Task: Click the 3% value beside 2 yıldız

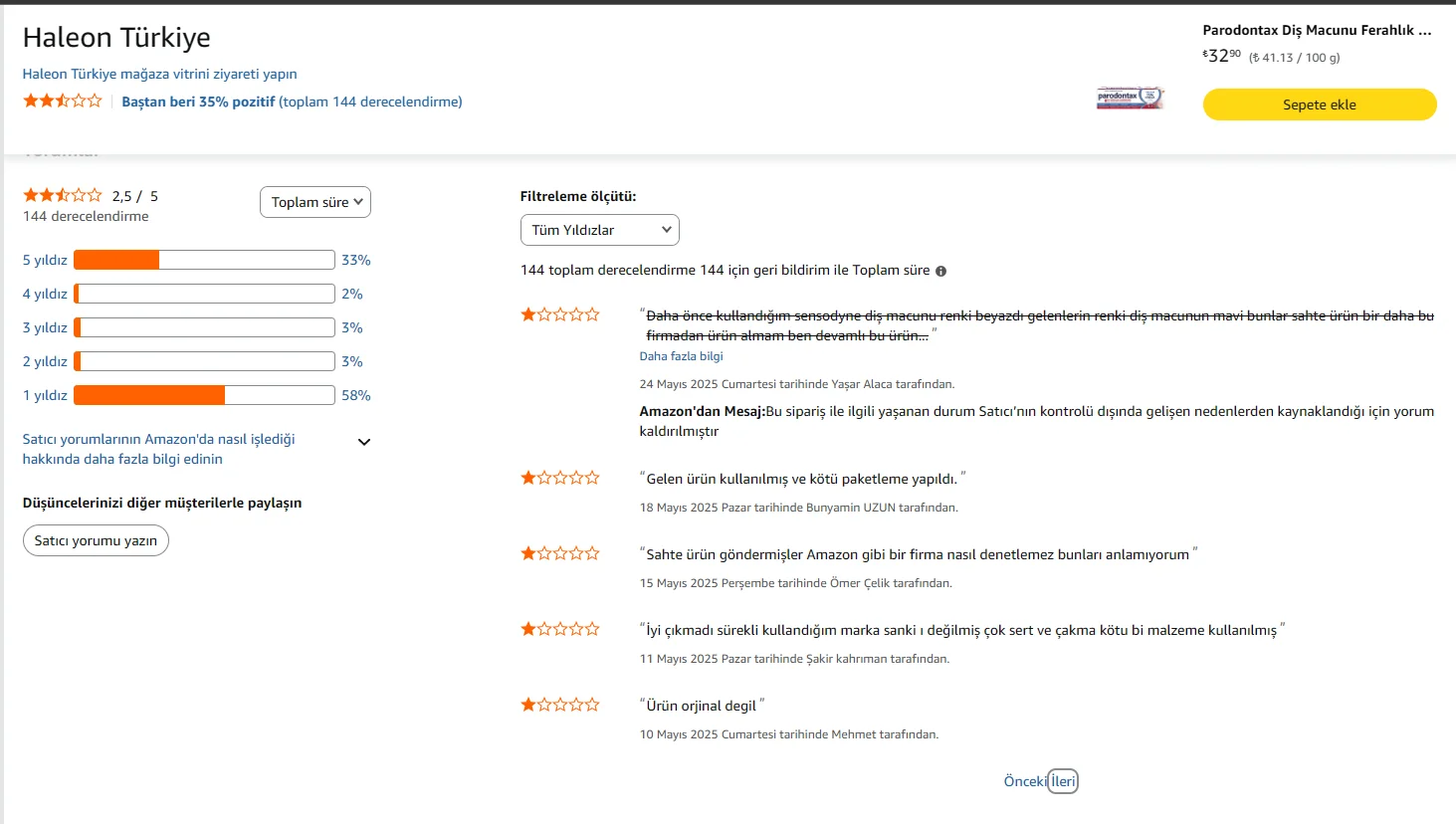Action: click(x=352, y=361)
